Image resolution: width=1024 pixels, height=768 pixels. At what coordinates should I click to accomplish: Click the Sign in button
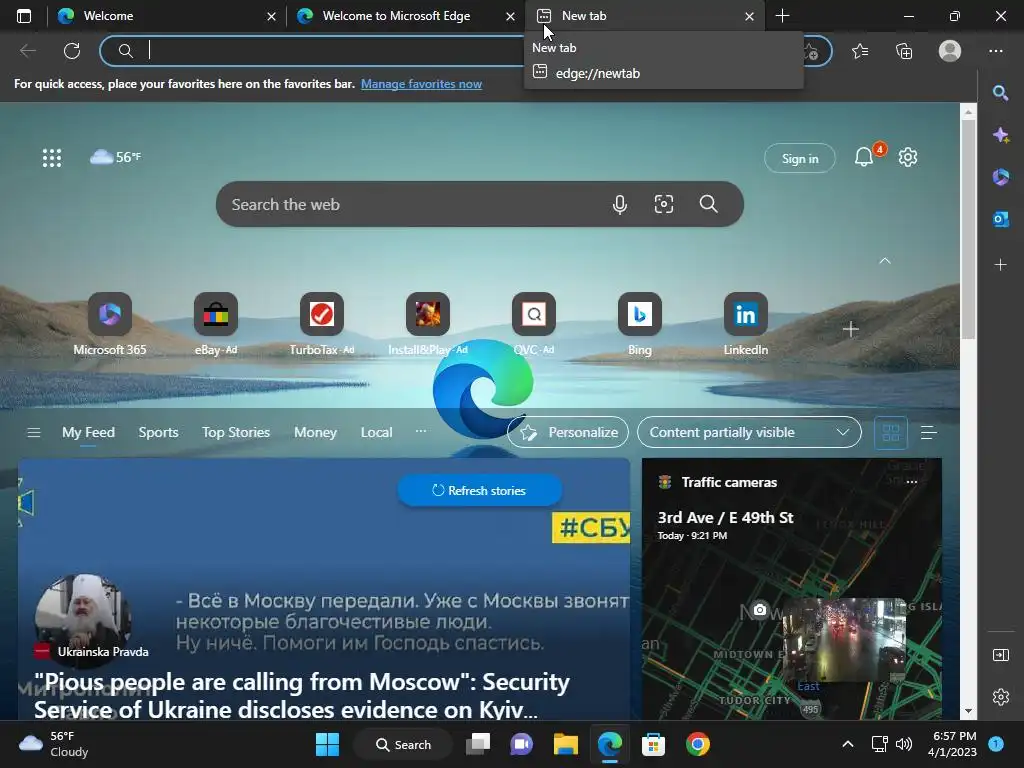click(800, 158)
